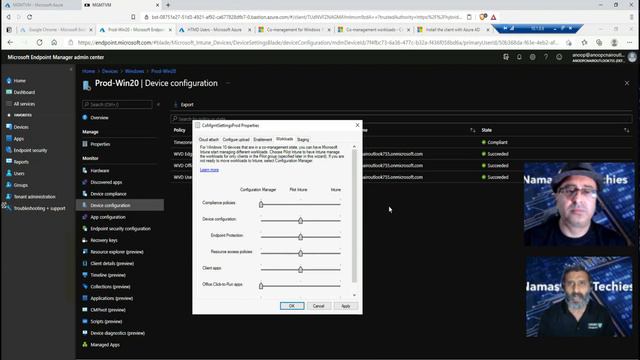The height and width of the screenshot is (360, 640).
Task: Click Cancel in the properties dialog
Action: tap(318, 306)
